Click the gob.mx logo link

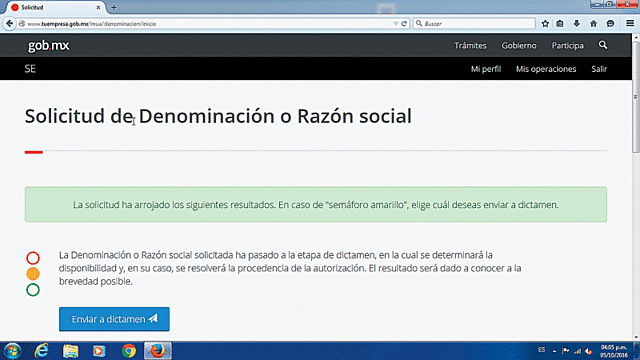pos(48,45)
